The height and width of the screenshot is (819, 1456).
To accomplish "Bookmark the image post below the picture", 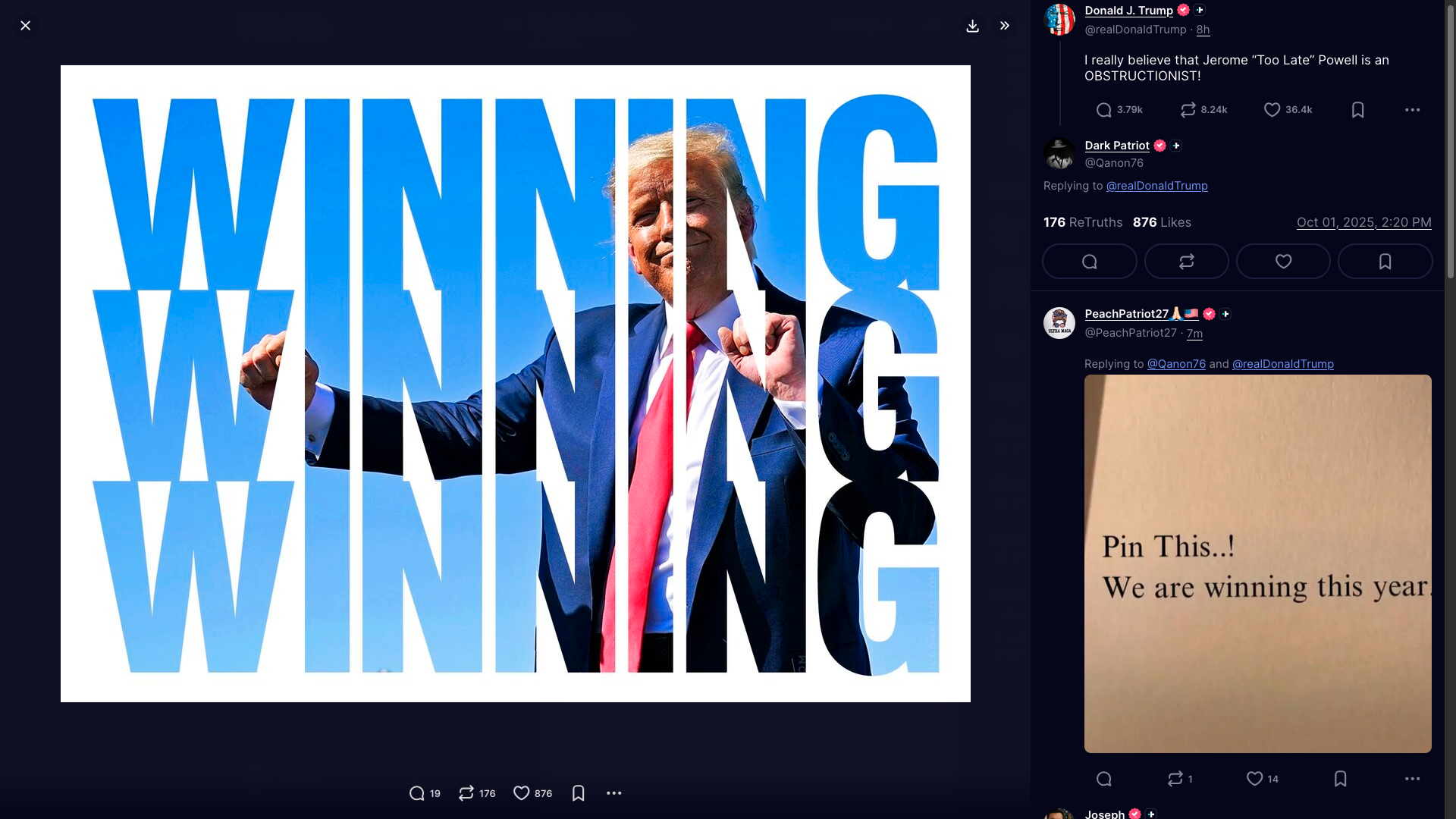I will pos(578,793).
